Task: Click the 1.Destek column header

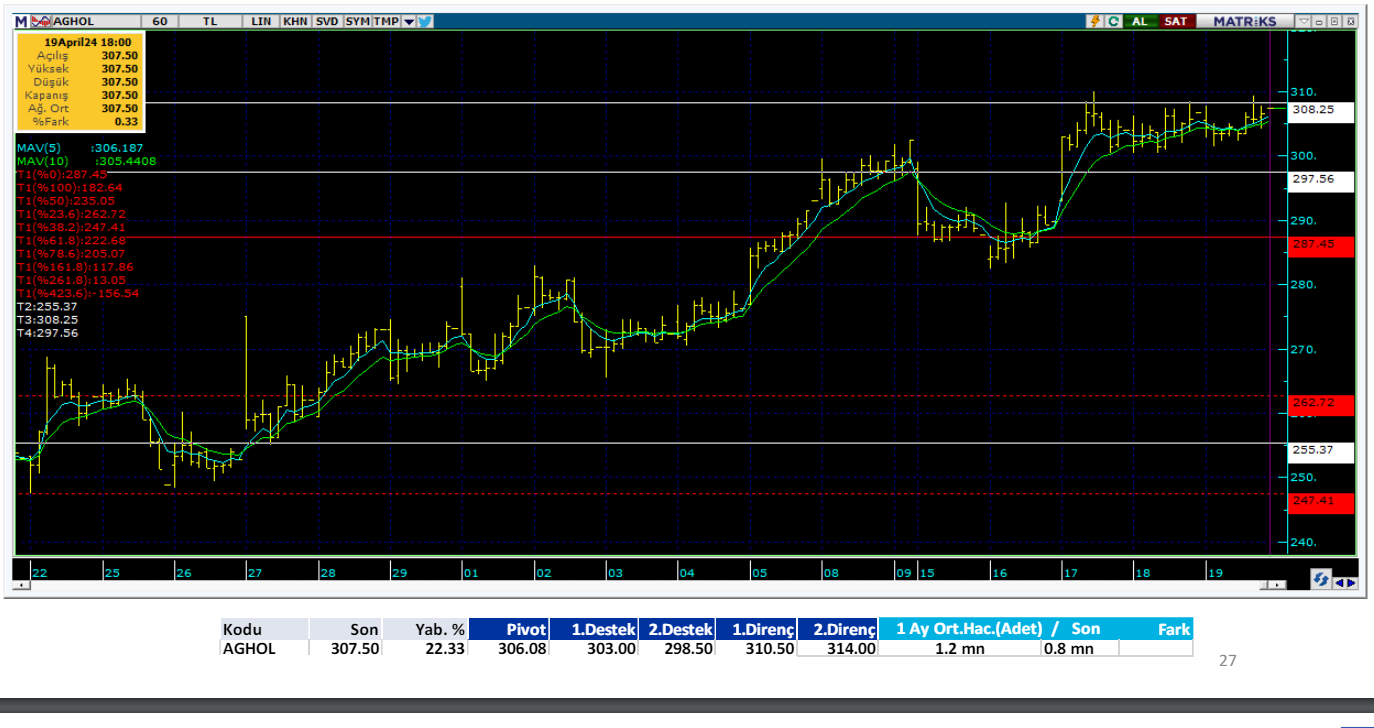Action: (x=596, y=629)
